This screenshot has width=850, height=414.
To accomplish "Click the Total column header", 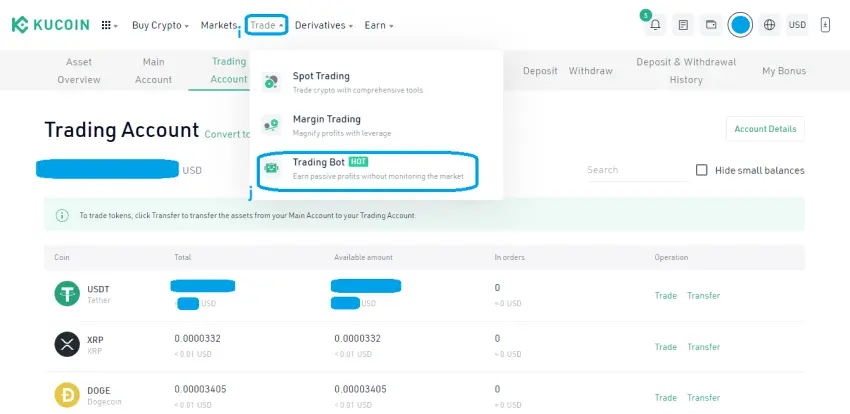I will (x=183, y=257).
